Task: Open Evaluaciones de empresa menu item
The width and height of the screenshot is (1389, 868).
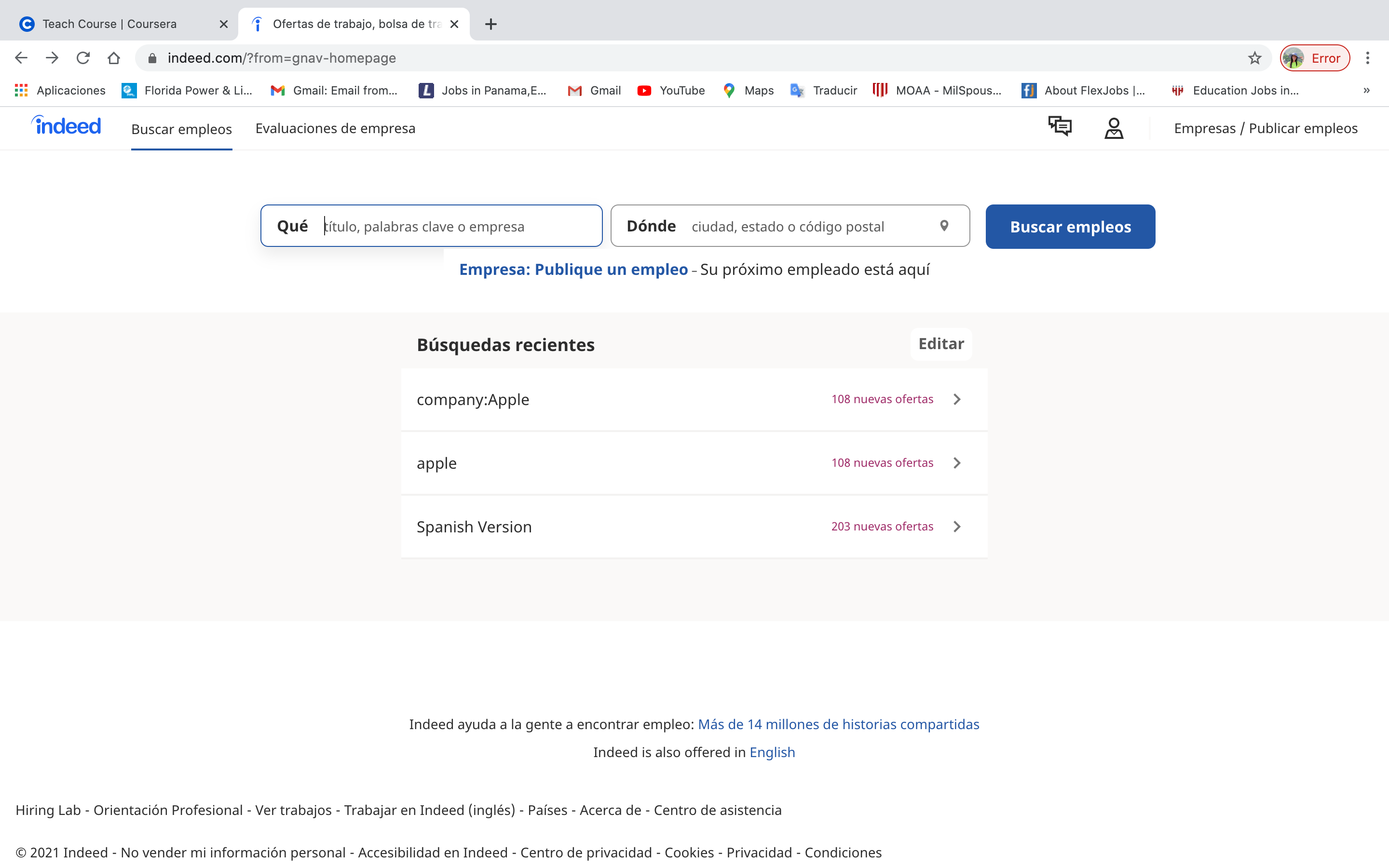Action: tap(335, 129)
